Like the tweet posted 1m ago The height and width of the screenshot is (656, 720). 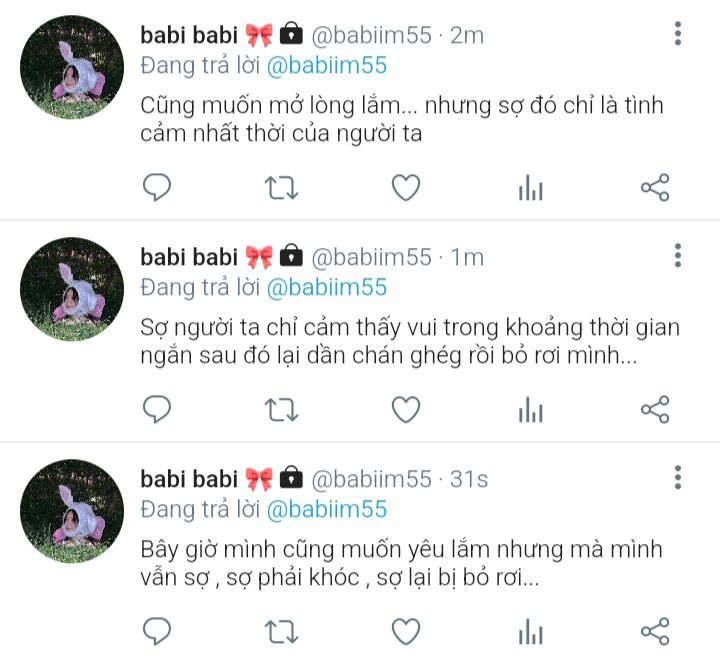(x=406, y=409)
